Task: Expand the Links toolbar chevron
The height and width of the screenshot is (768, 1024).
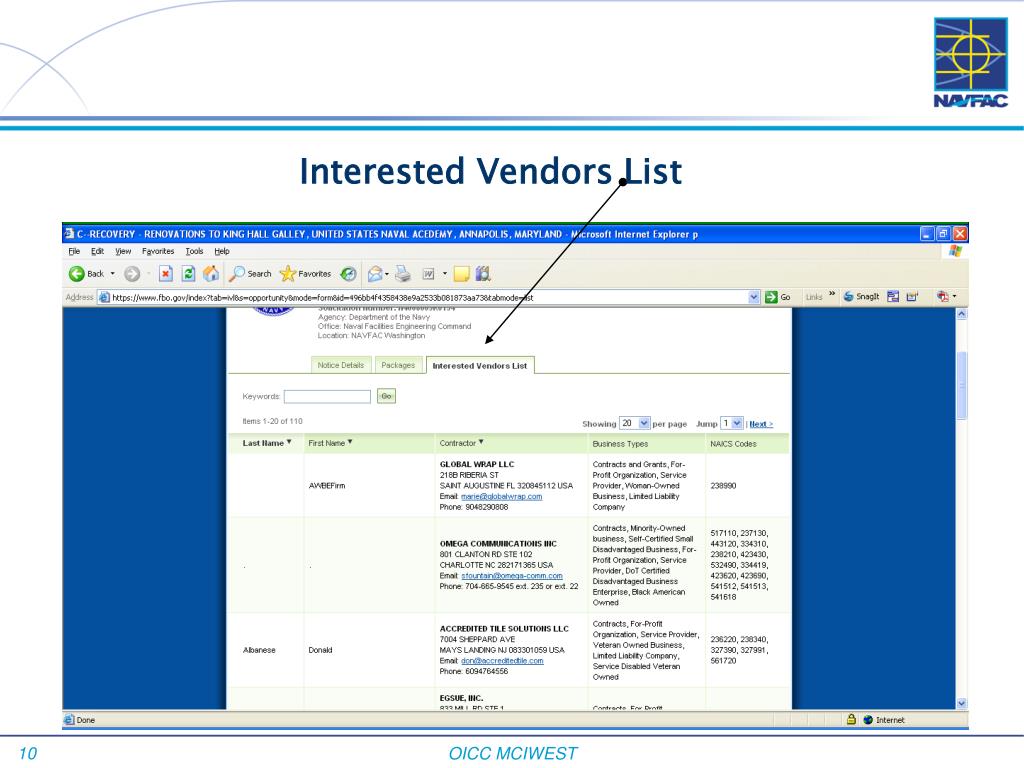Action: (x=831, y=294)
